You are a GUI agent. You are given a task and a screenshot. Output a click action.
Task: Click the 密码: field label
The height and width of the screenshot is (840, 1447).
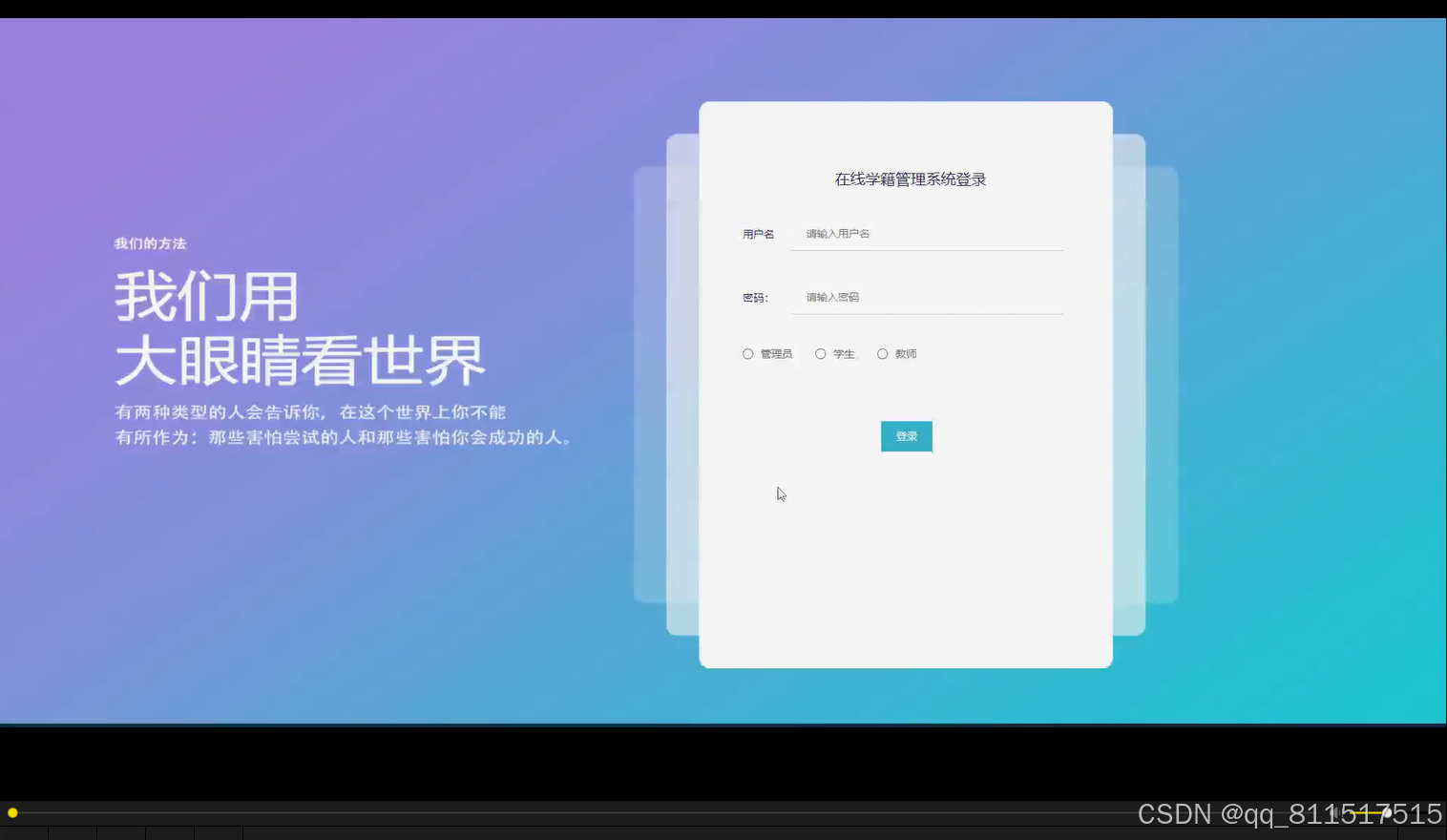pyautogui.click(x=755, y=297)
